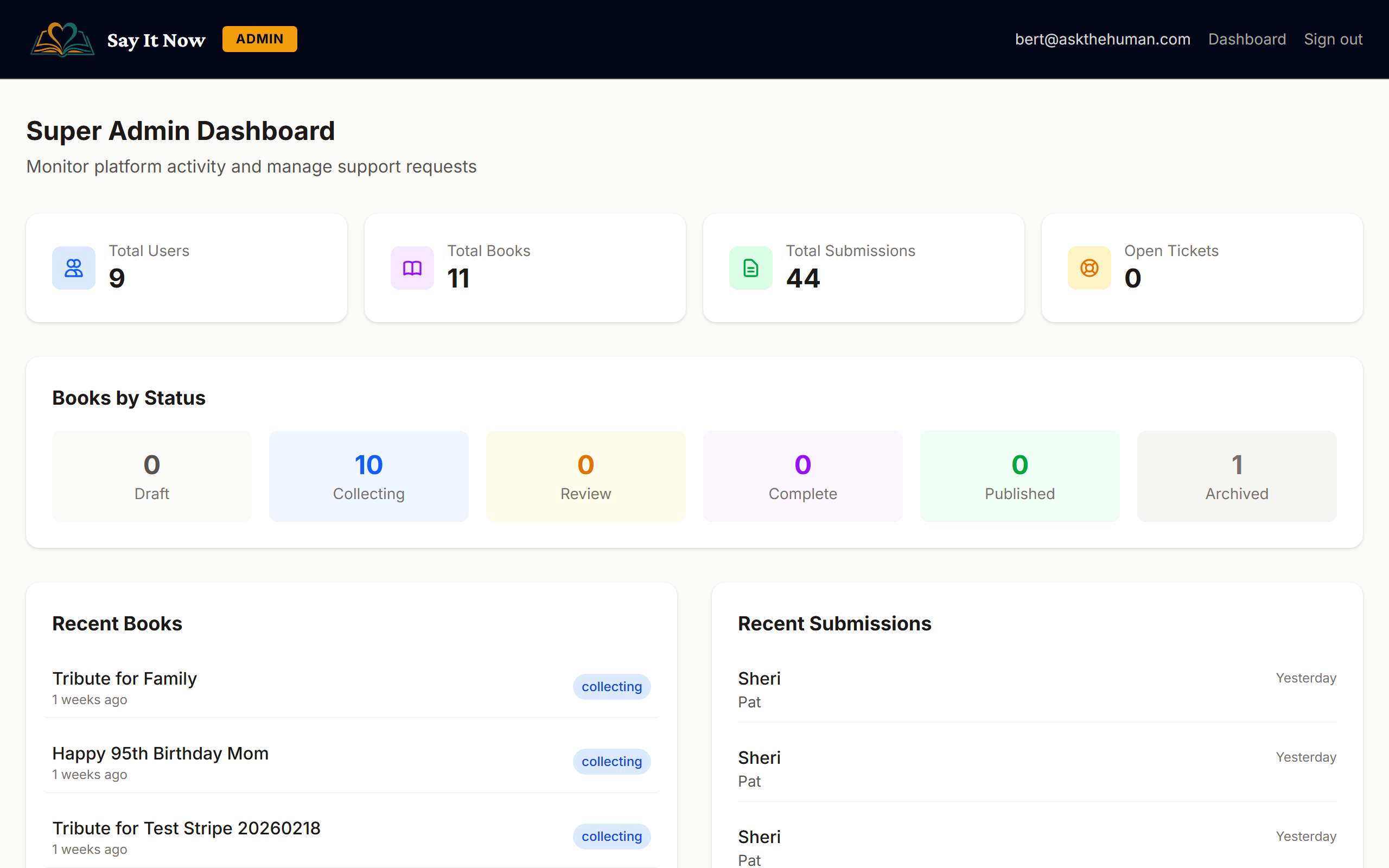Select the Archived status card showing 1
Viewport: 1389px width, 868px height.
coord(1237,476)
